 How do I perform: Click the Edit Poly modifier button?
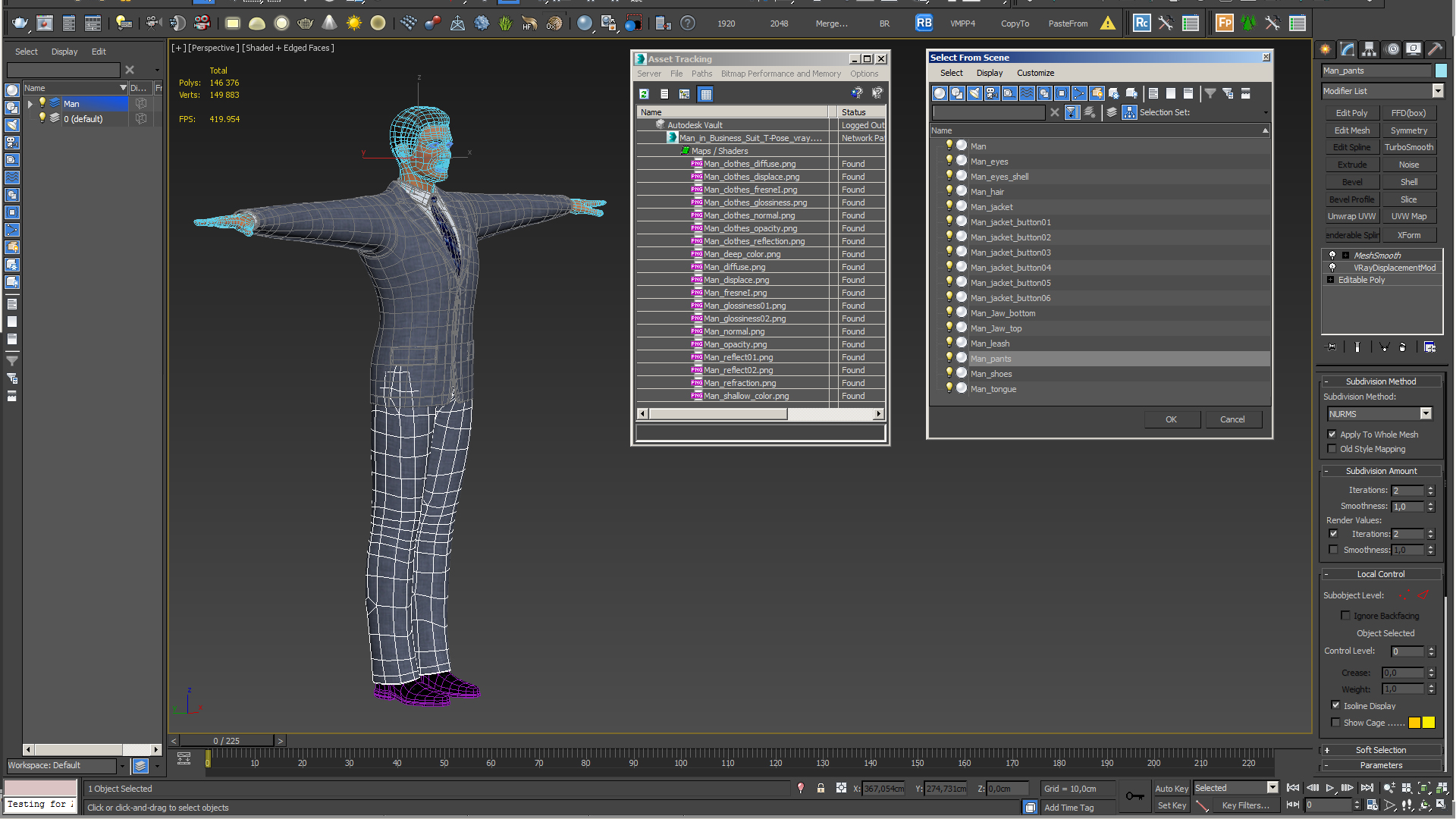(1351, 113)
